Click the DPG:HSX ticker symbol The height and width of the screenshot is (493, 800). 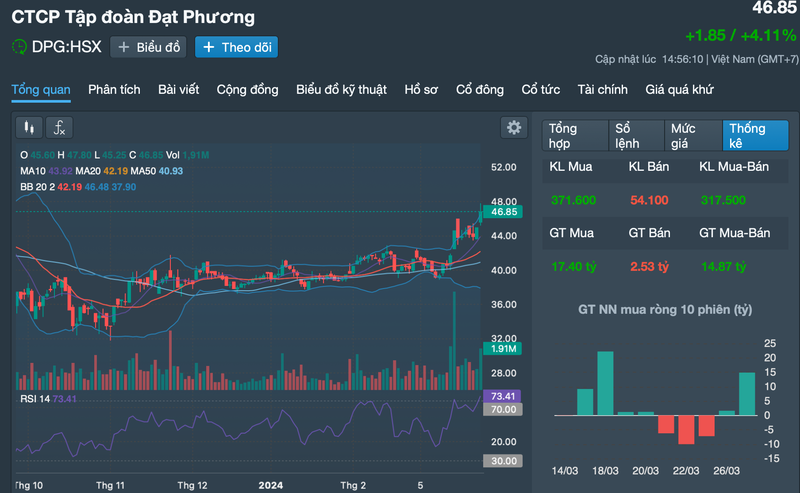(66, 47)
